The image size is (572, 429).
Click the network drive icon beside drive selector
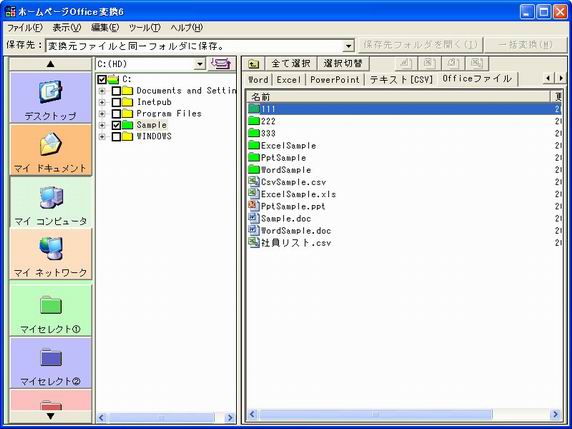(221, 64)
